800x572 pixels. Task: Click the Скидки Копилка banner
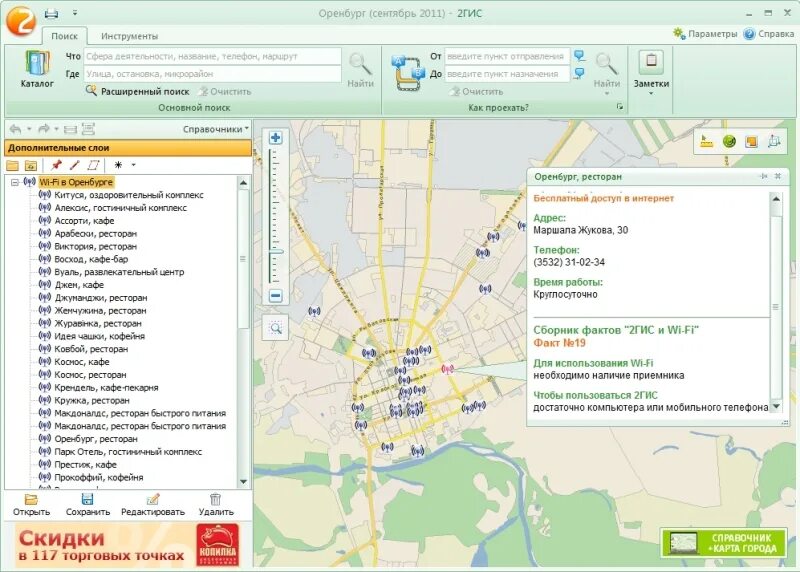(x=128, y=545)
